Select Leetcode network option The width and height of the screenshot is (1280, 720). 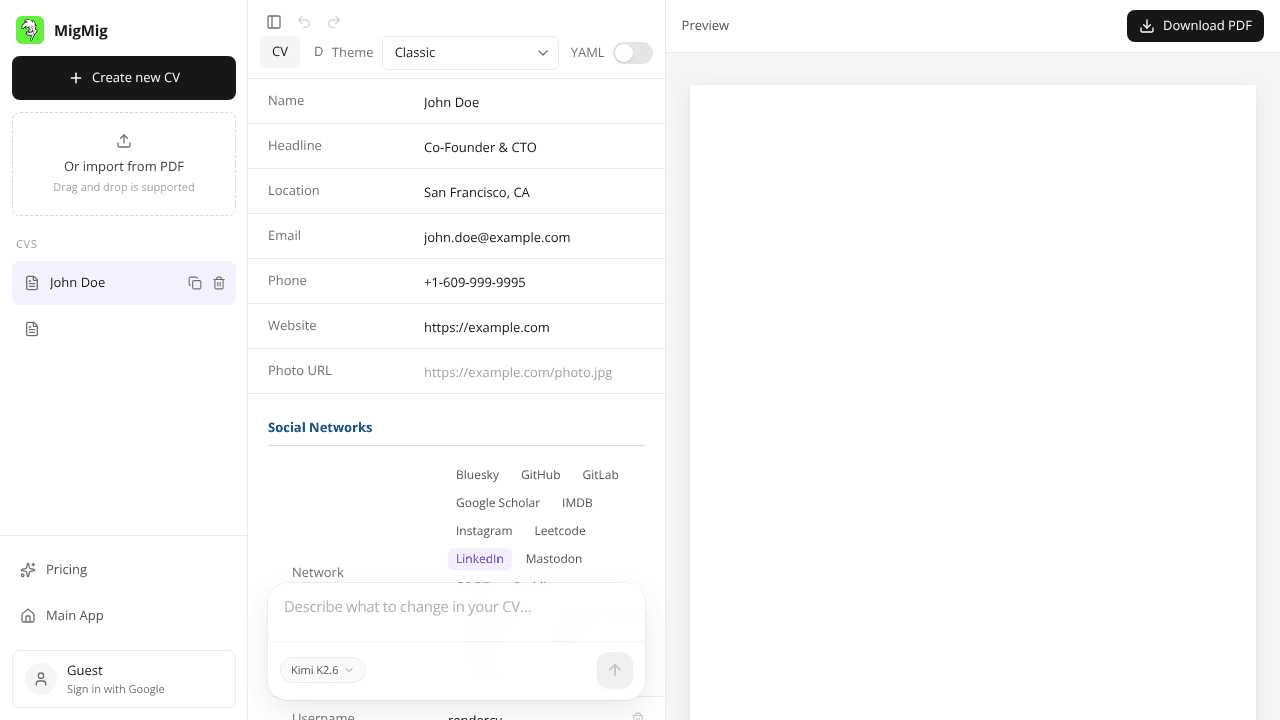tap(560, 531)
